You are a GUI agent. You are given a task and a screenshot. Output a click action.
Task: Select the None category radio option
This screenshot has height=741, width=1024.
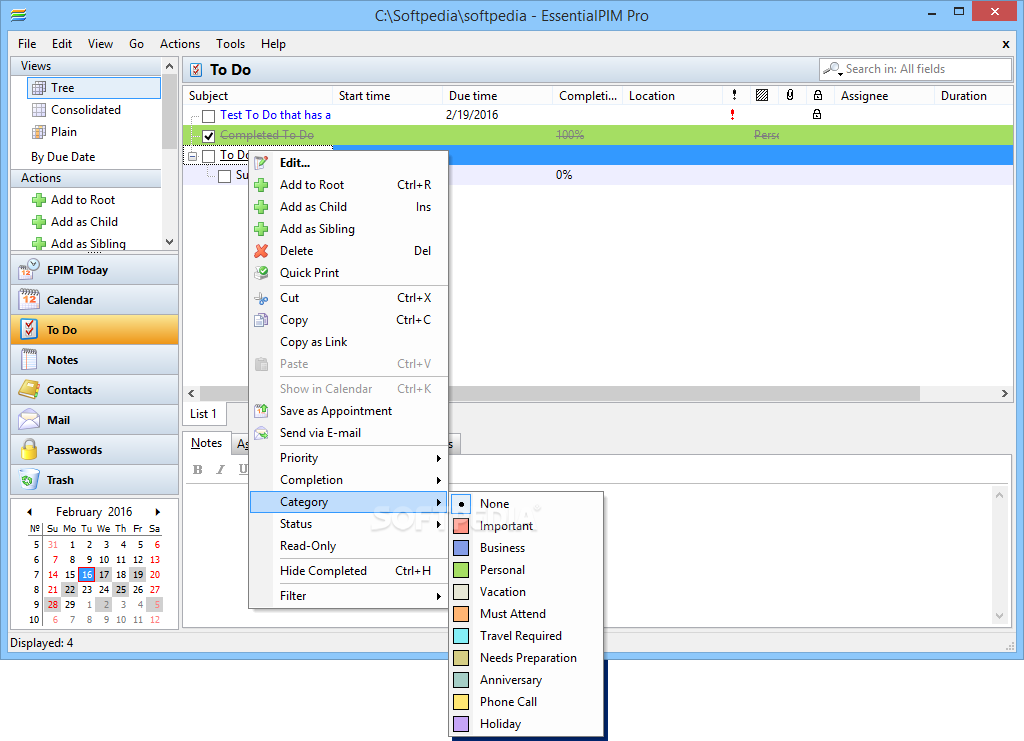461,504
